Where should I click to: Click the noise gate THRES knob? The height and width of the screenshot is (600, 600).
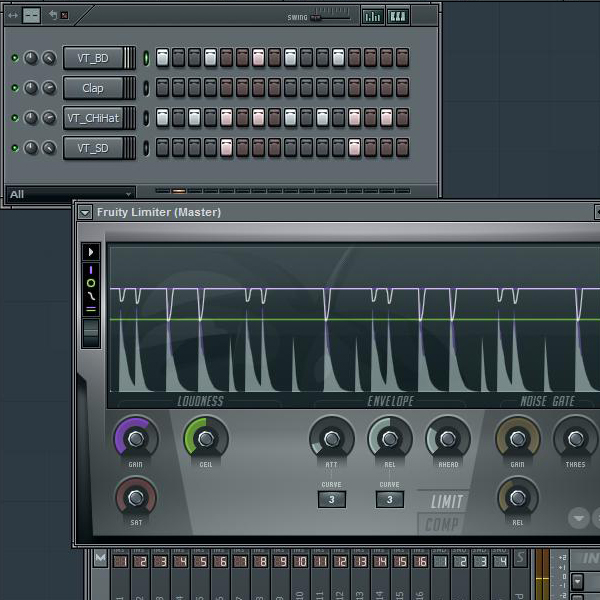[576, 439]
